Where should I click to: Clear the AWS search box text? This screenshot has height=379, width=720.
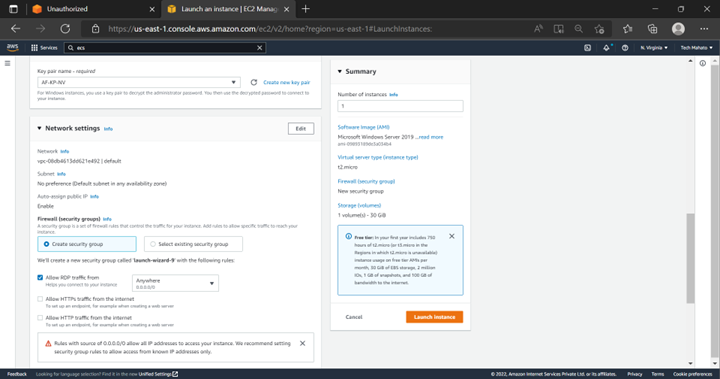[x=259, y=48]
